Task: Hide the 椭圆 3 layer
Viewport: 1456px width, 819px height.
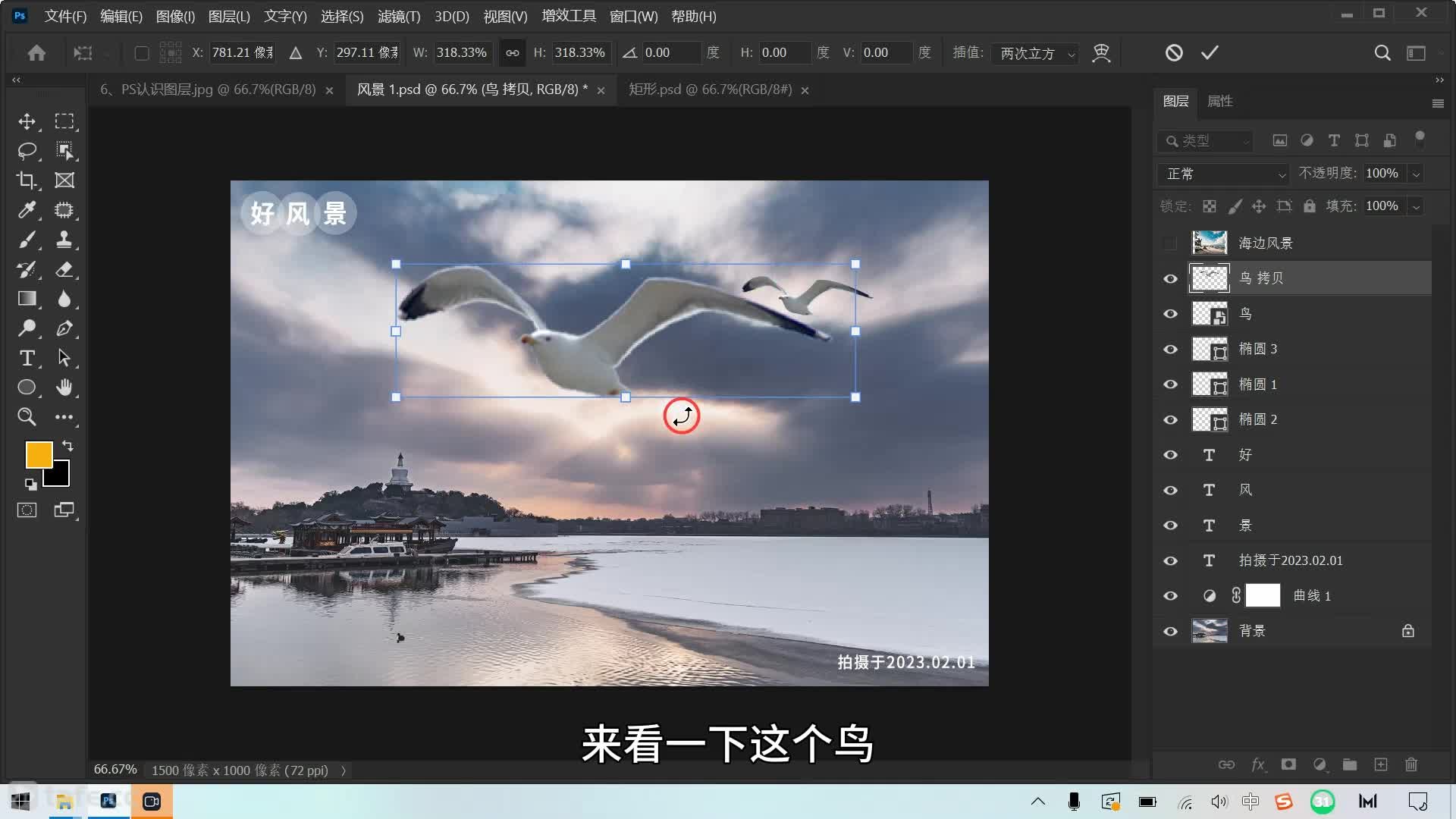Action: (x=1170, y=350)
